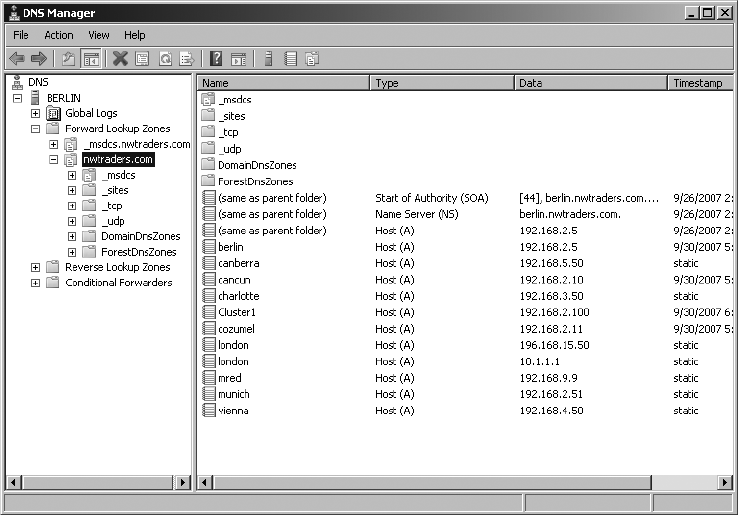Viewport: 738px width, 515px height.
Task: Click the record icon beside canberra
Action: [x=209, y=263]
